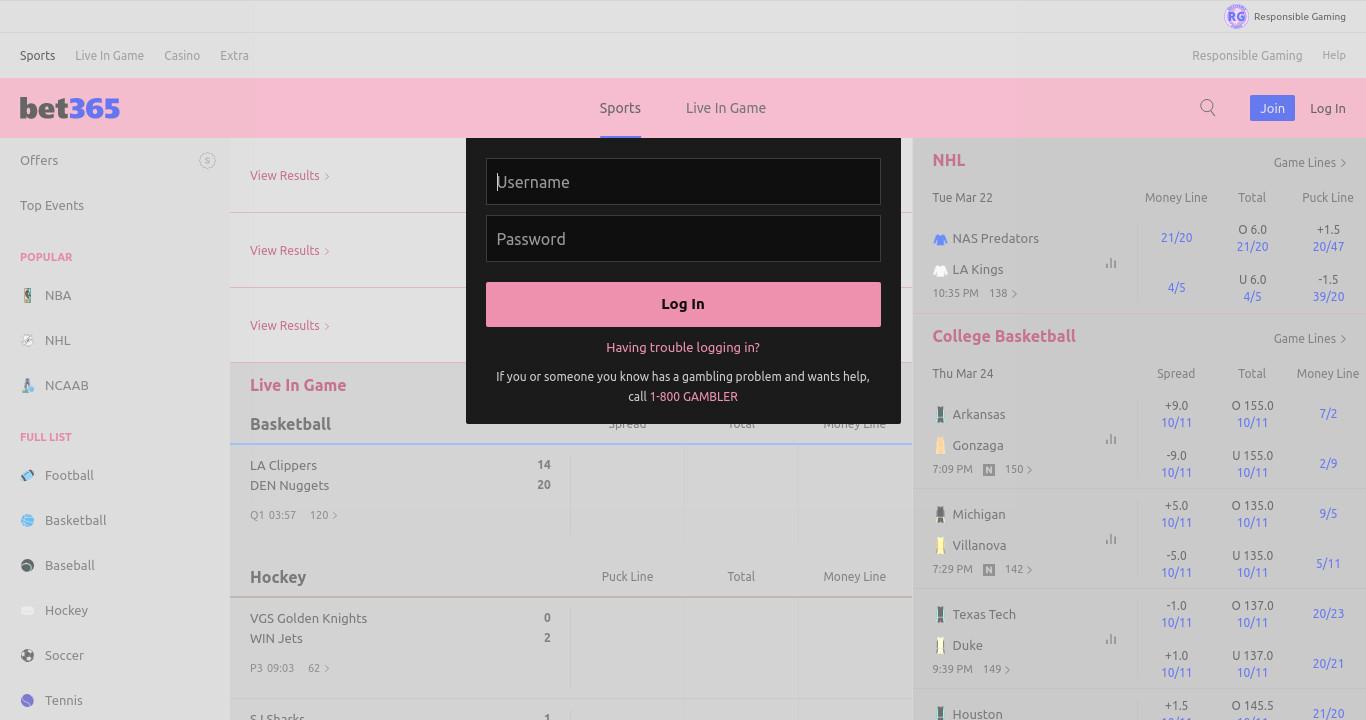The image size is (1366, 720).
Task: Select NAS Predators money line 21/20
Action: point(1176,238)
